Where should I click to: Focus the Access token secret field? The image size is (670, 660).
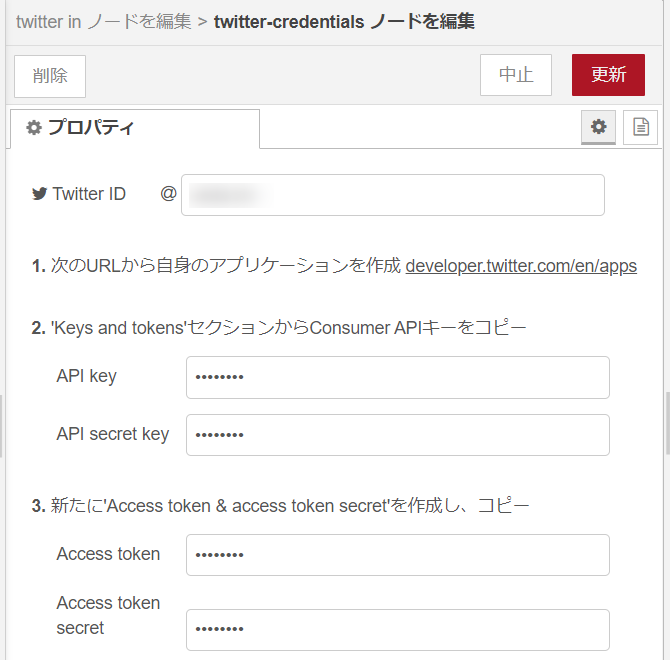[x=397, y=630]
